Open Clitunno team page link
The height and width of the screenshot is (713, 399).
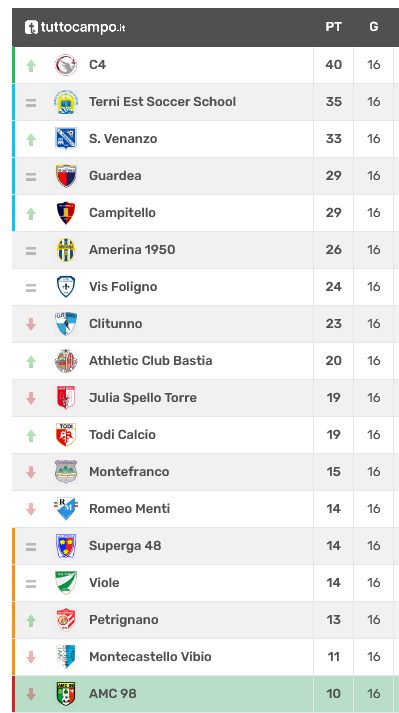116,324
